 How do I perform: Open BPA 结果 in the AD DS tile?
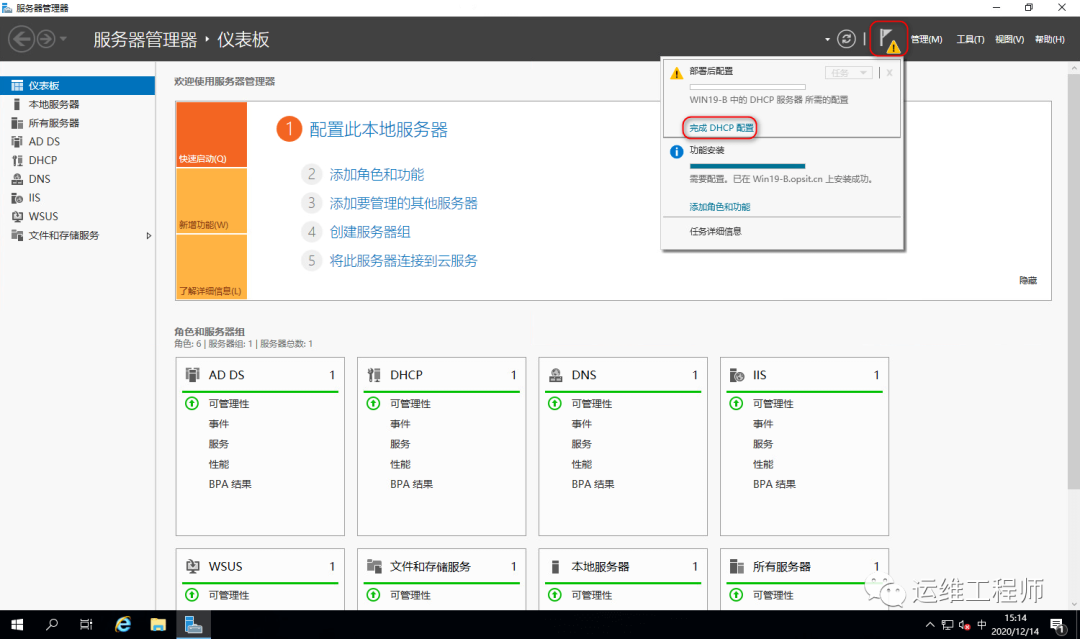pyautogui.click(x=230, y=484)
